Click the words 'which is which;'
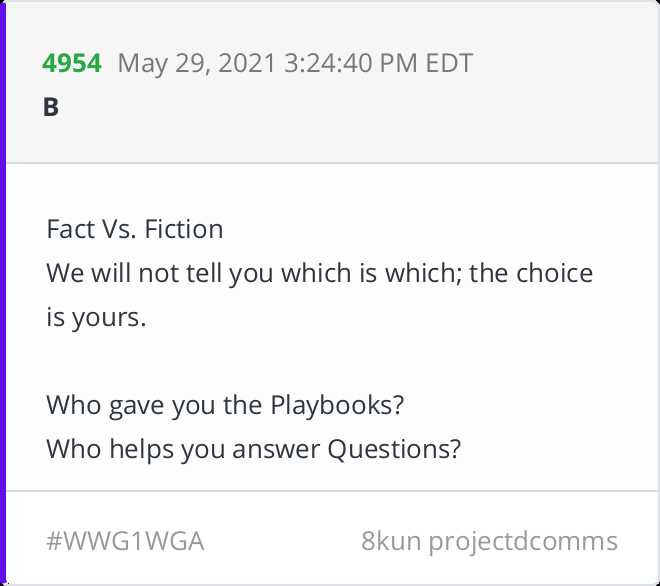Image resolution: width=660 pixels, height=586 pixels. (x=373, y=273)
